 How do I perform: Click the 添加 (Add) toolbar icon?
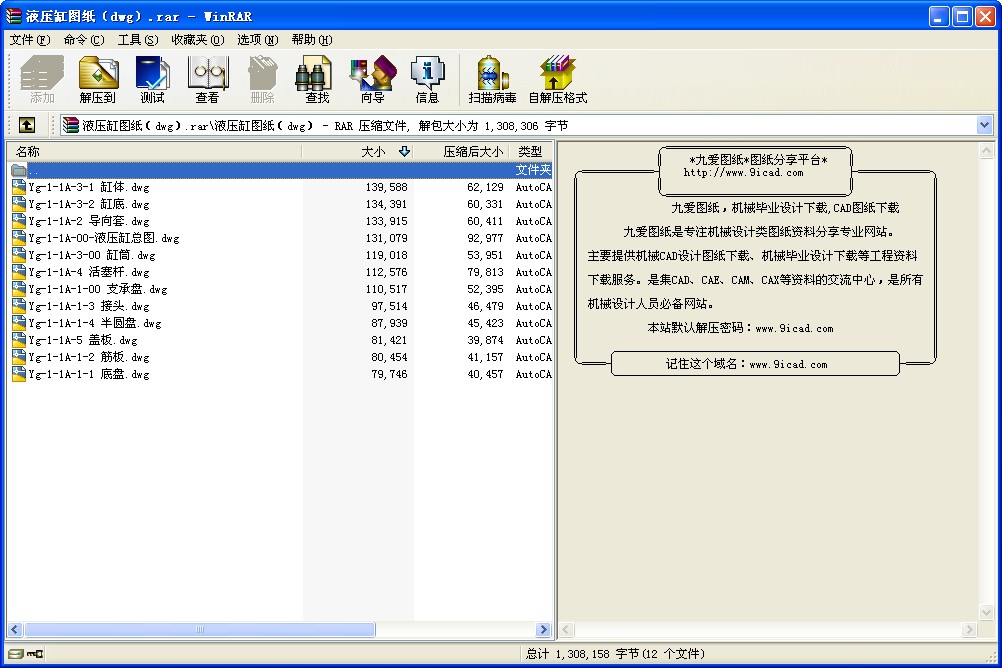tap(42, 79)
